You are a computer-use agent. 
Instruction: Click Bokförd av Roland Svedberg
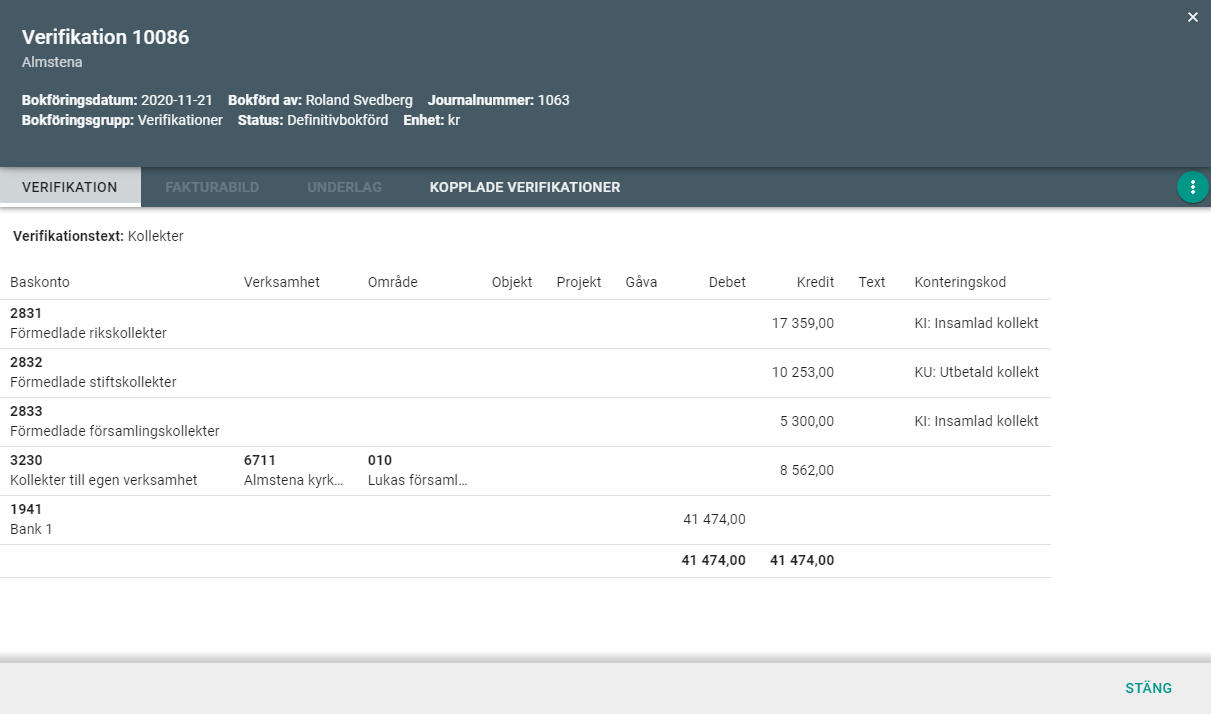tap(320, 100)
